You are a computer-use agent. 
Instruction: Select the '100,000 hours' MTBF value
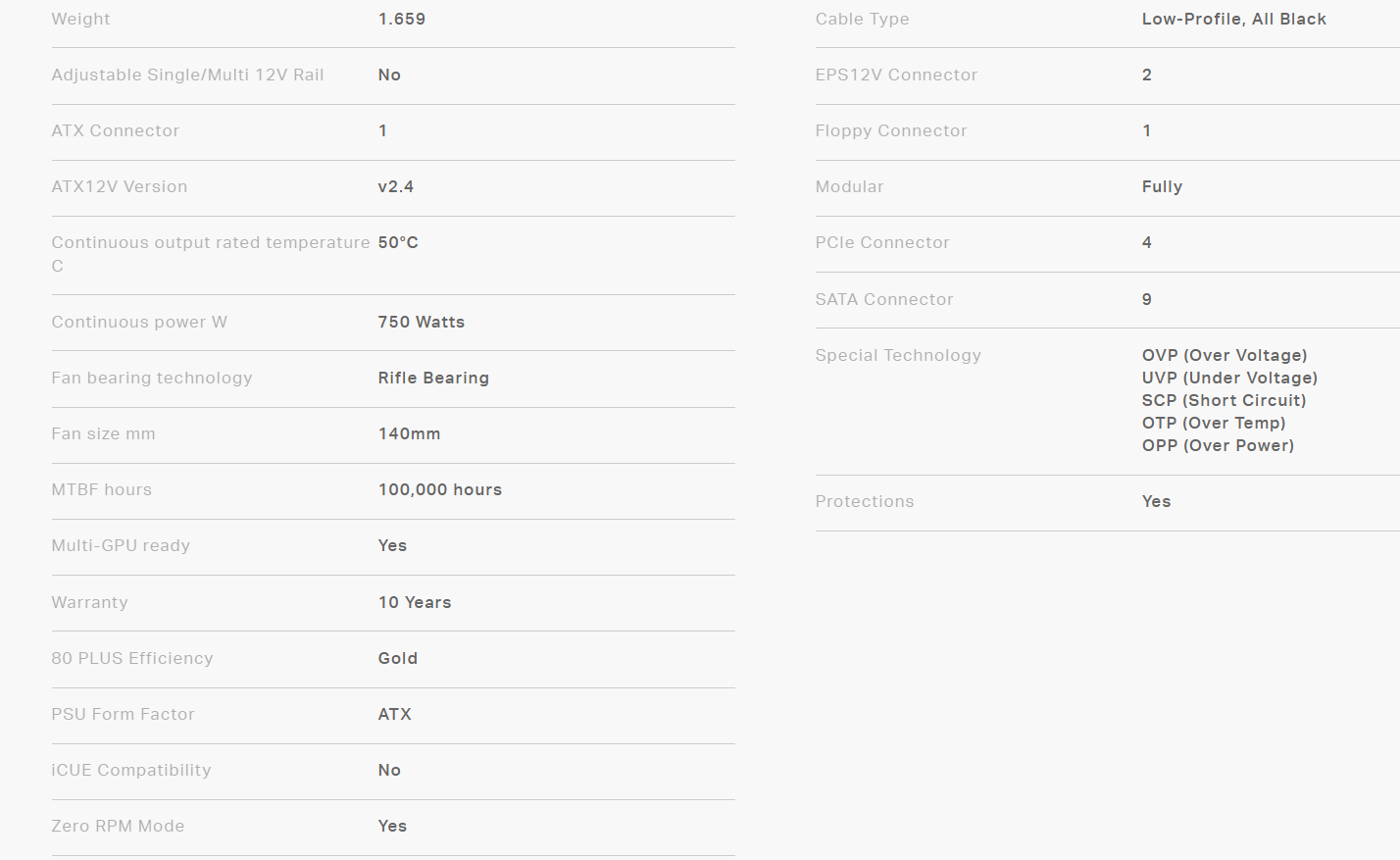click(x=439, y=489)
